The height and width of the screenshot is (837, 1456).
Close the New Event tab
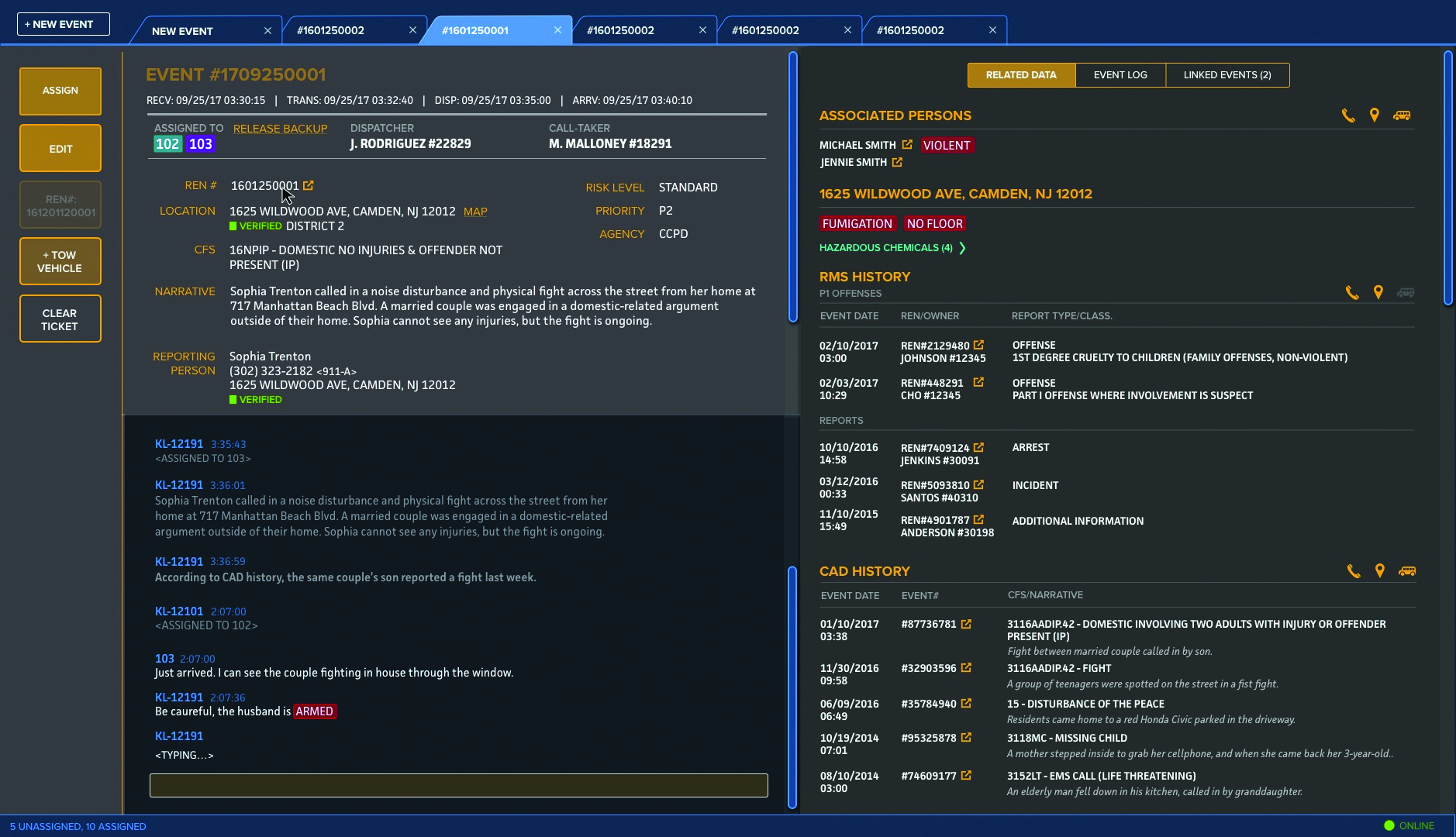pos(267,31)
